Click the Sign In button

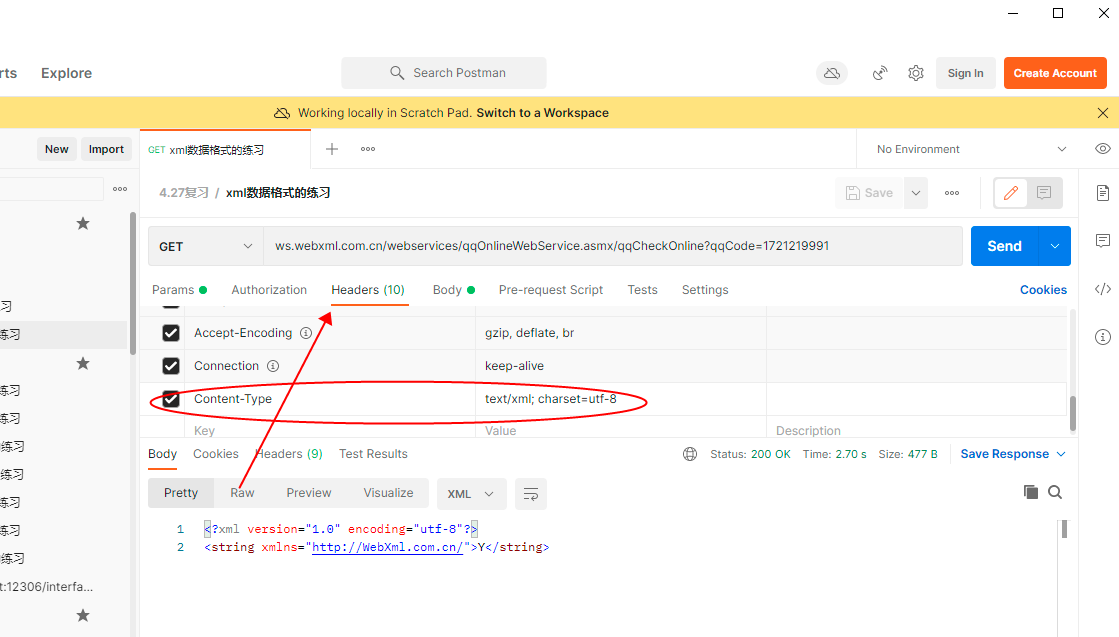[966, 73]
